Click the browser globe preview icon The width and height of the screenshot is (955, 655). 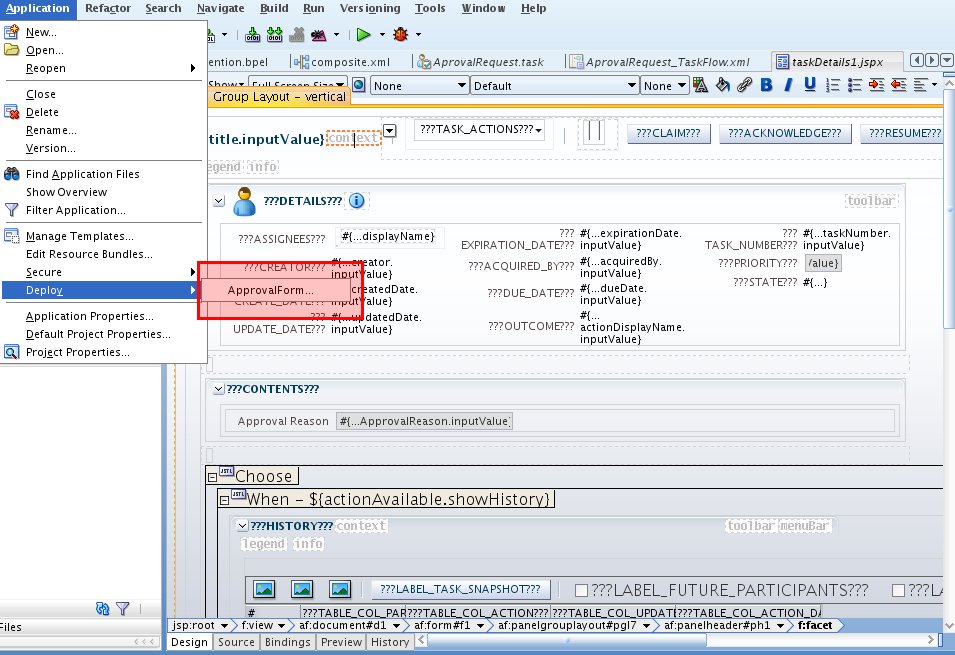(359, 85)
